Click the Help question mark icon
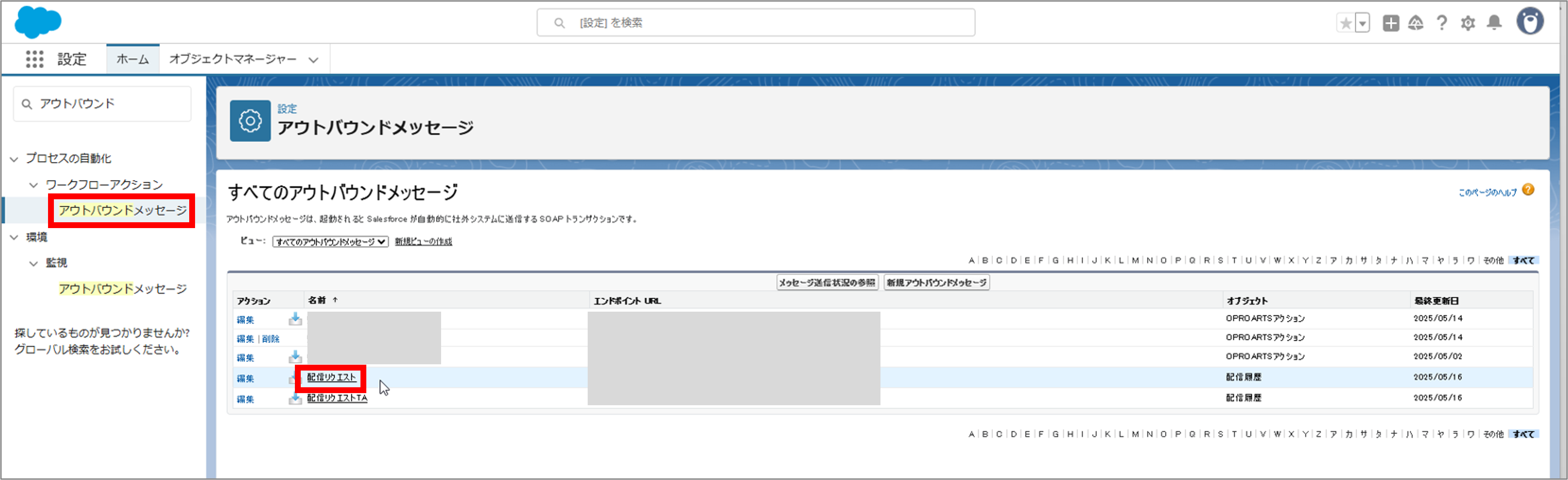 pos(1441,23)
